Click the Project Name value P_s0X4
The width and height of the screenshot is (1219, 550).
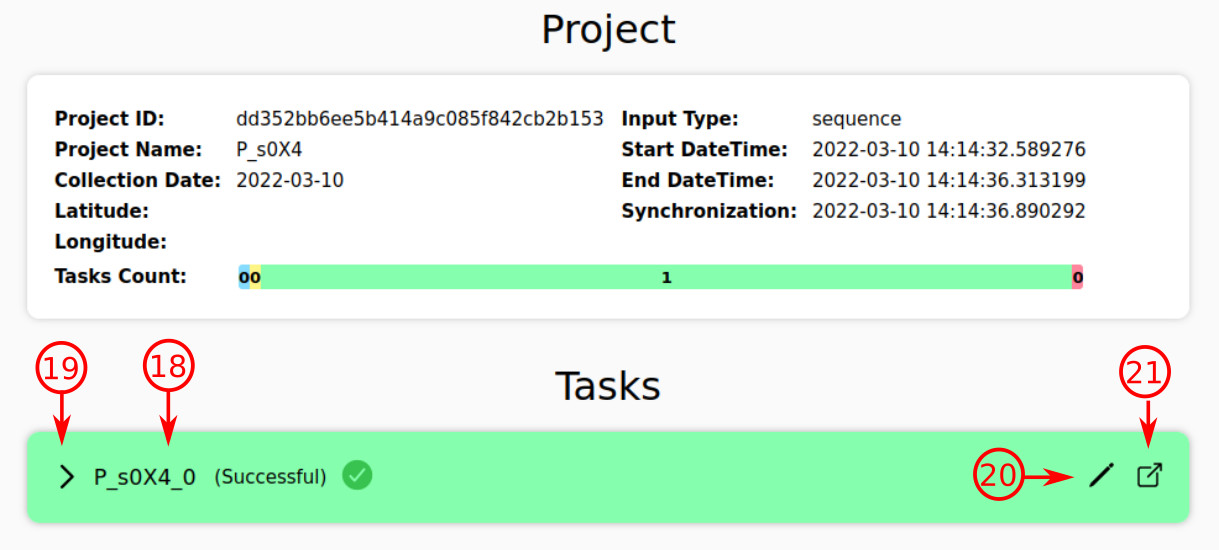pyautogui.click(x=269, y=150)
